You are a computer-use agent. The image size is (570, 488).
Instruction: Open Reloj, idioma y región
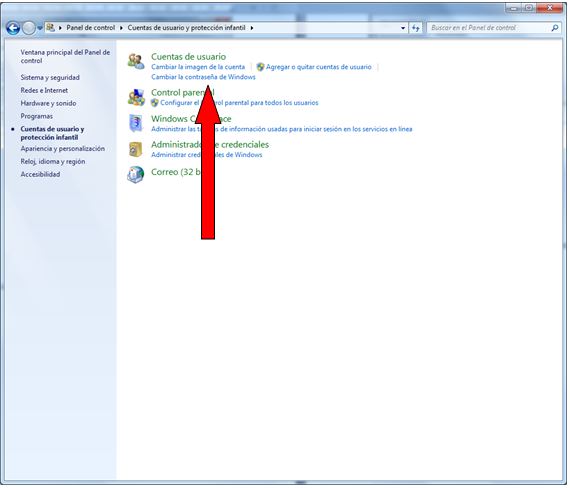tap(53, 161)
